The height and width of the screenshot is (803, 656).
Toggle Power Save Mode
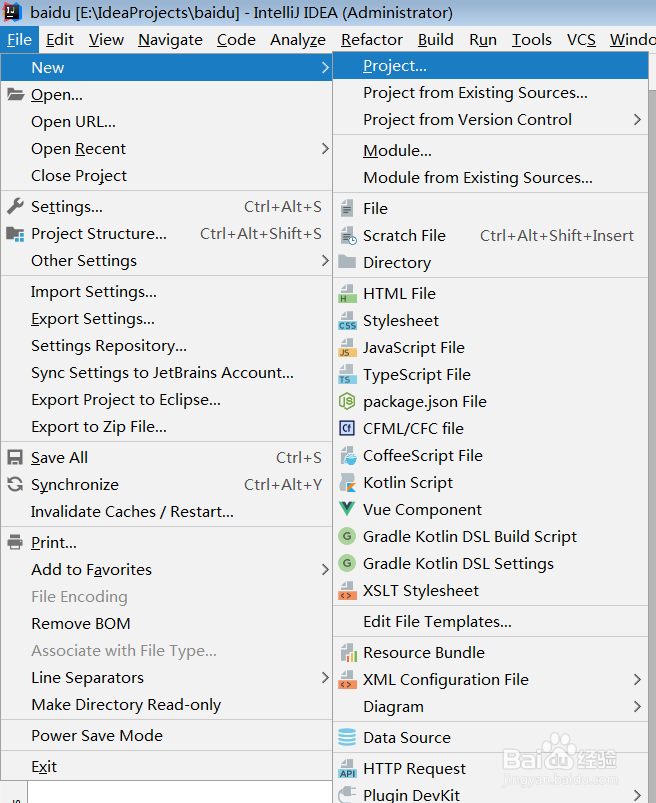tap(166, 735)
